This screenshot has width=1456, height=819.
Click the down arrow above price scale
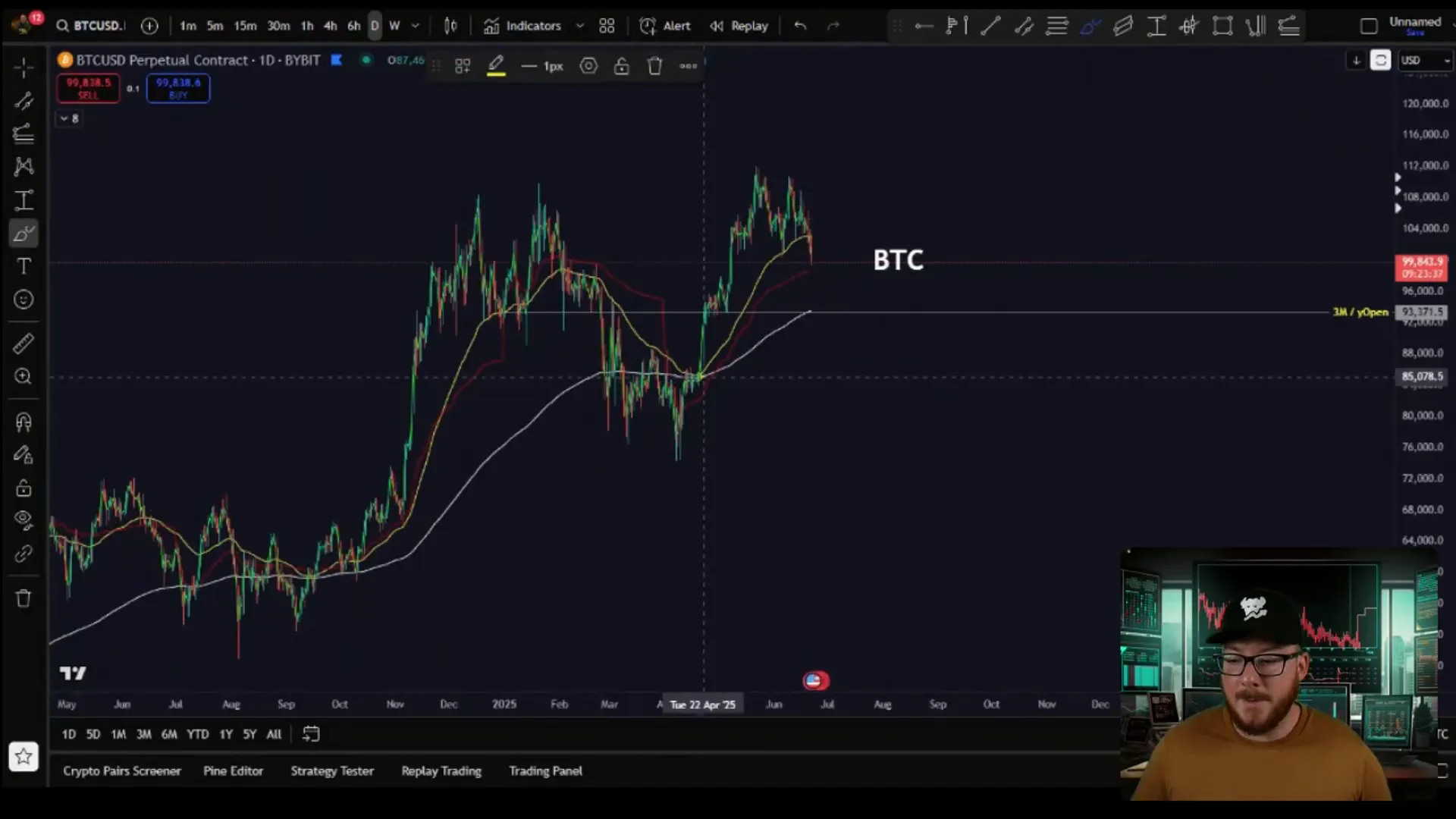click(x=1356, y=61)
